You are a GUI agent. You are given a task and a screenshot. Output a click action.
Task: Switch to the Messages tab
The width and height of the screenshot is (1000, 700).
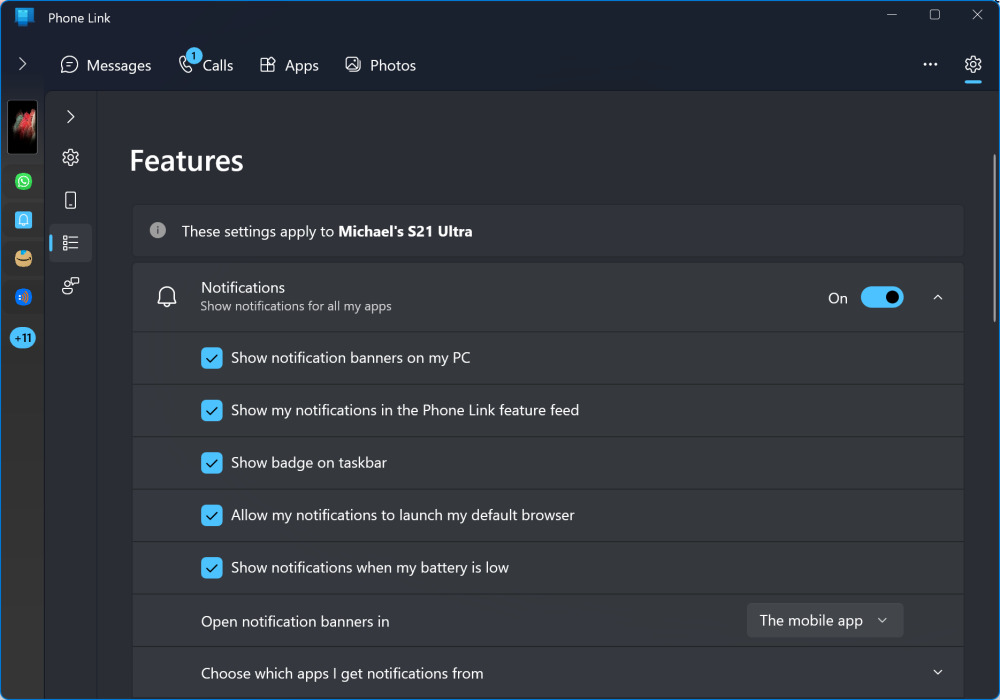click(x=106, y=65)
